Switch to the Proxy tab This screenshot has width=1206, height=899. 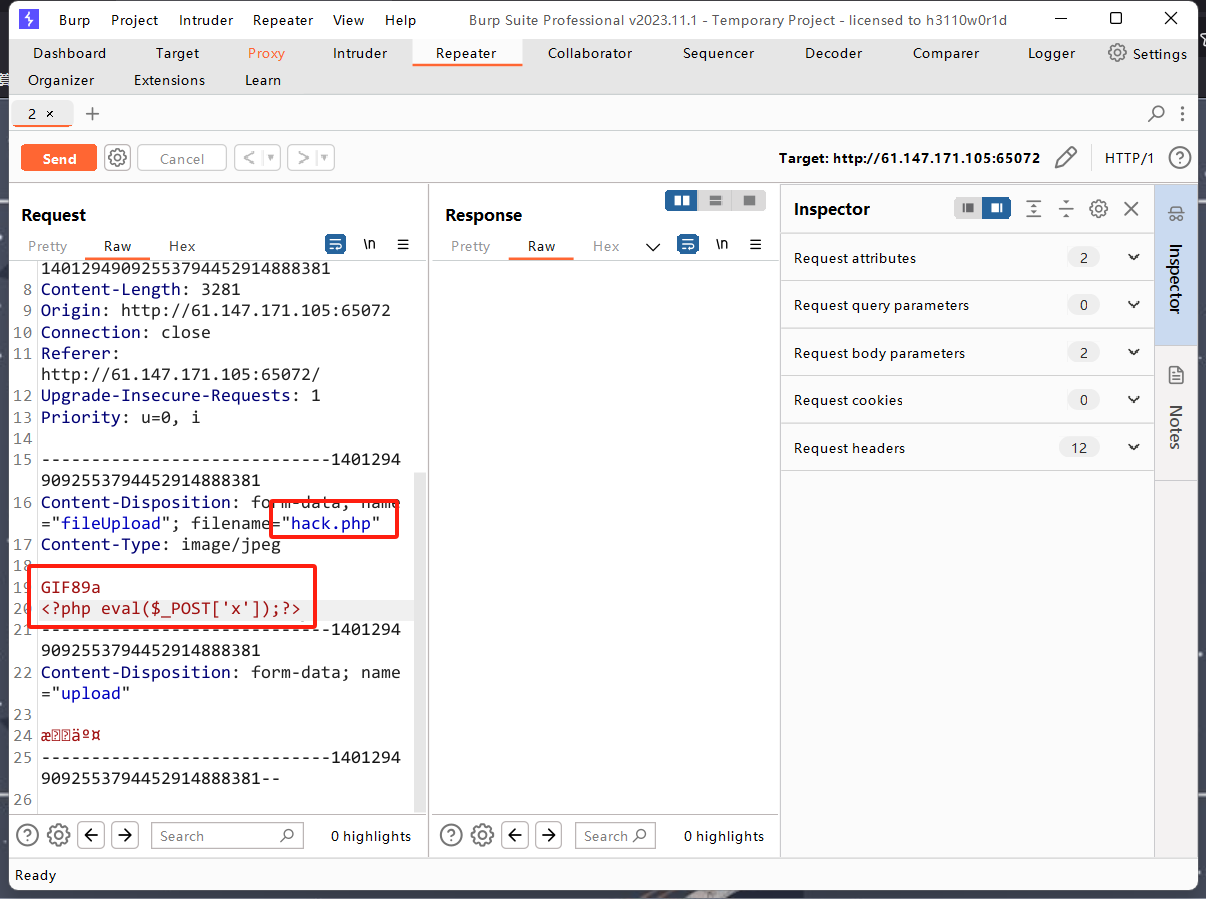266,53
